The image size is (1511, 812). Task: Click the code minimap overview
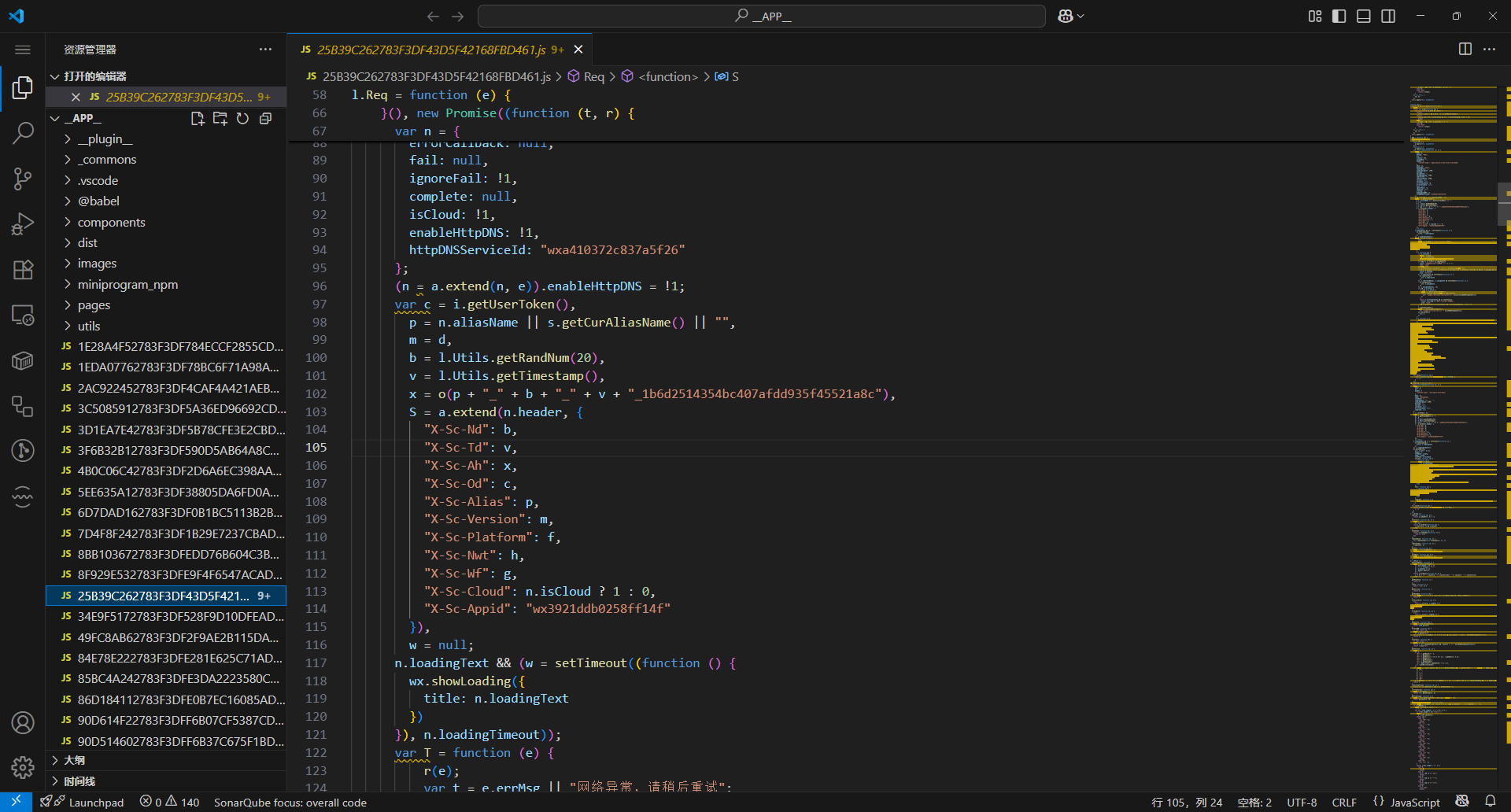1453,437
